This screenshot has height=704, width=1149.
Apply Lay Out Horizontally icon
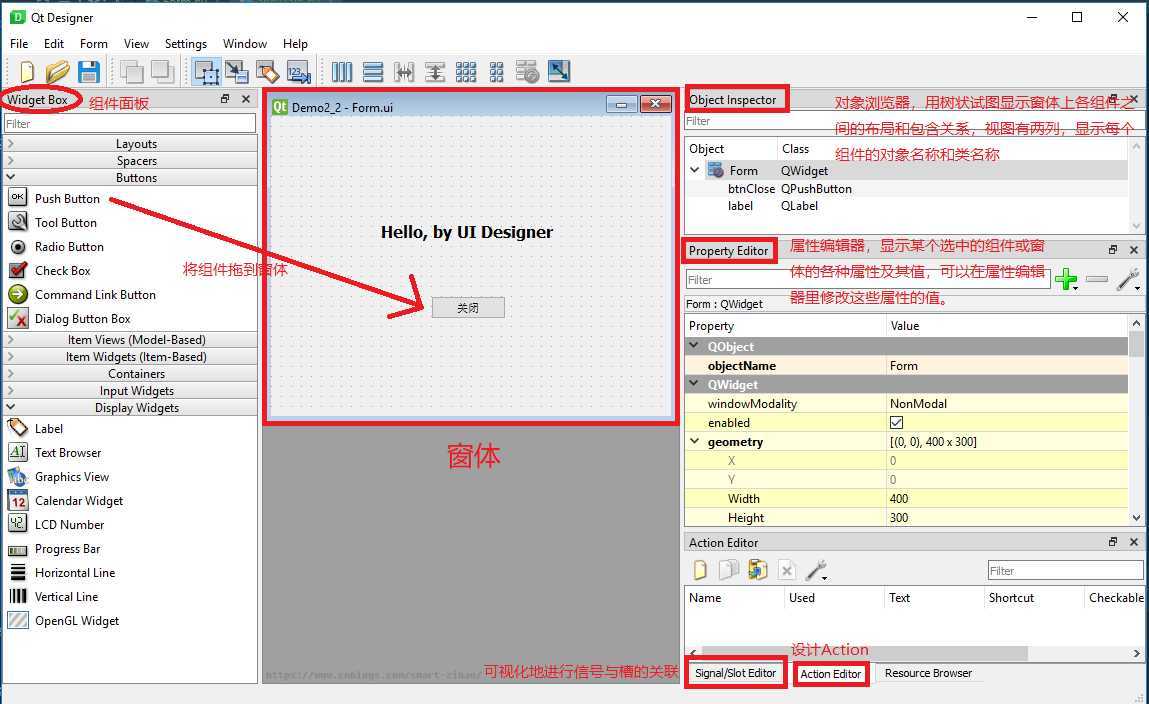(341, 72)
